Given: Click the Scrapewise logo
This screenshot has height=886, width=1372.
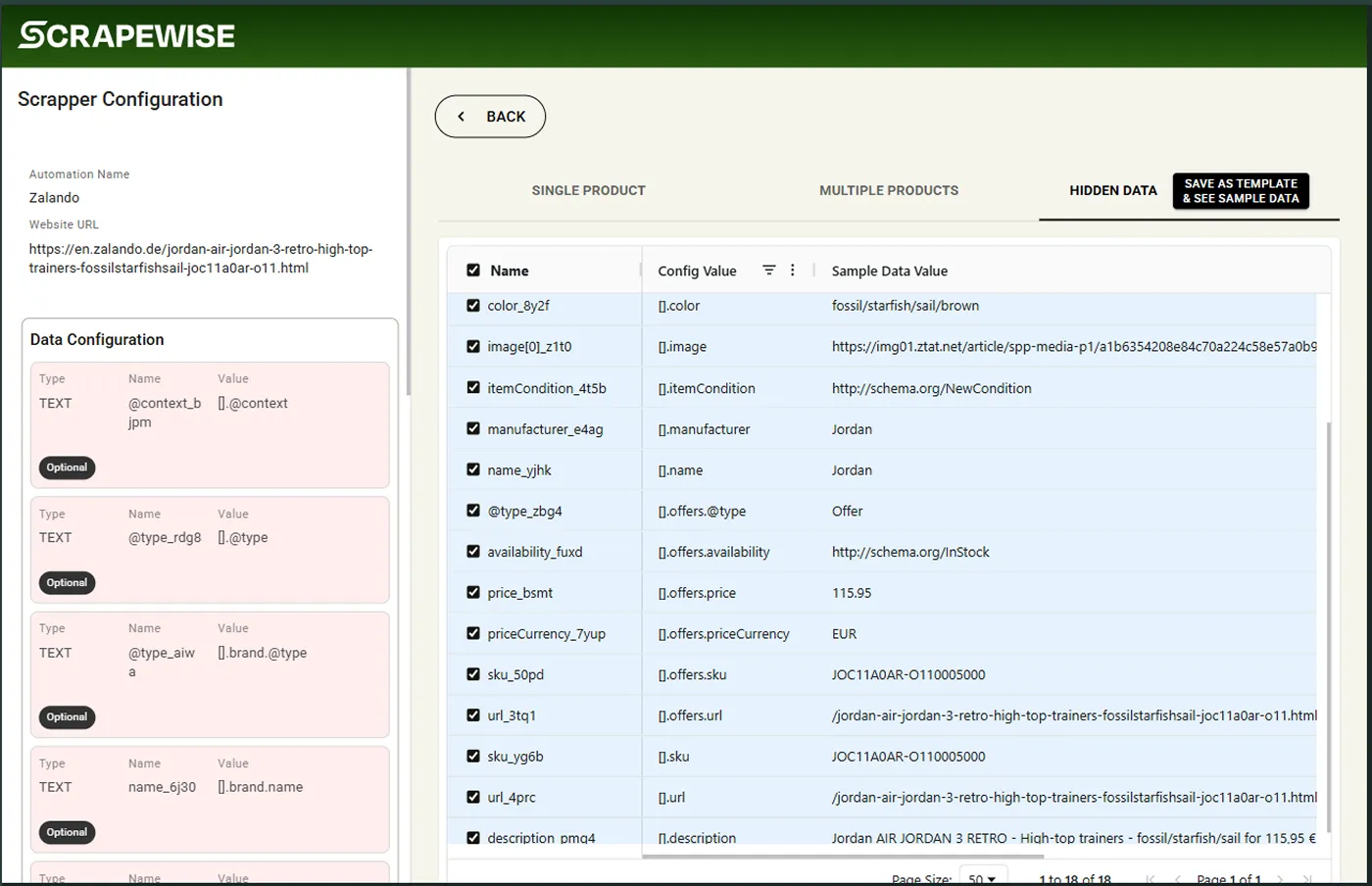Looking at the screenshot, I should (127, 36).
